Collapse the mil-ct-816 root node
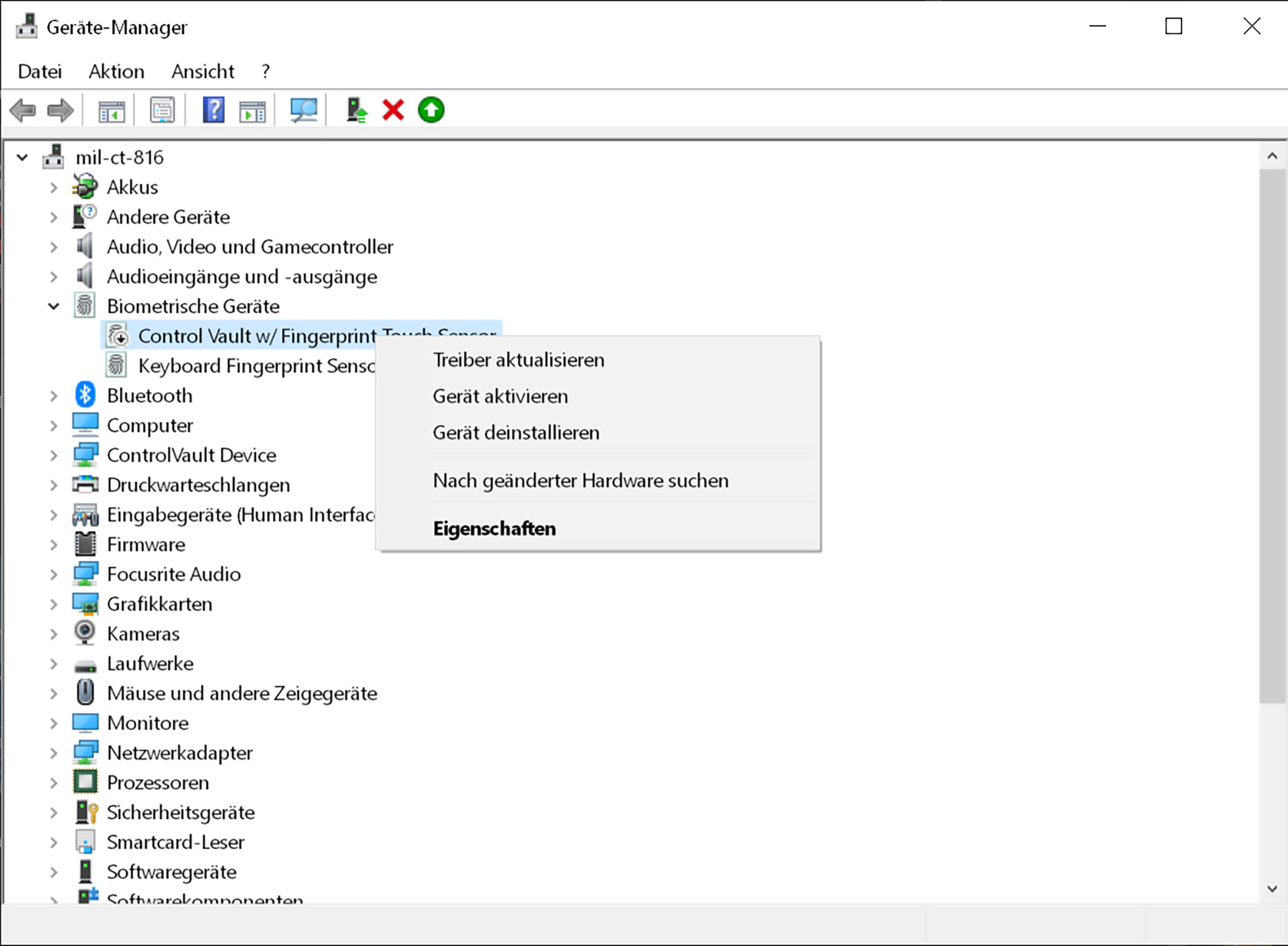Screen dimensions: 1288x946 (x=22, y=158)
